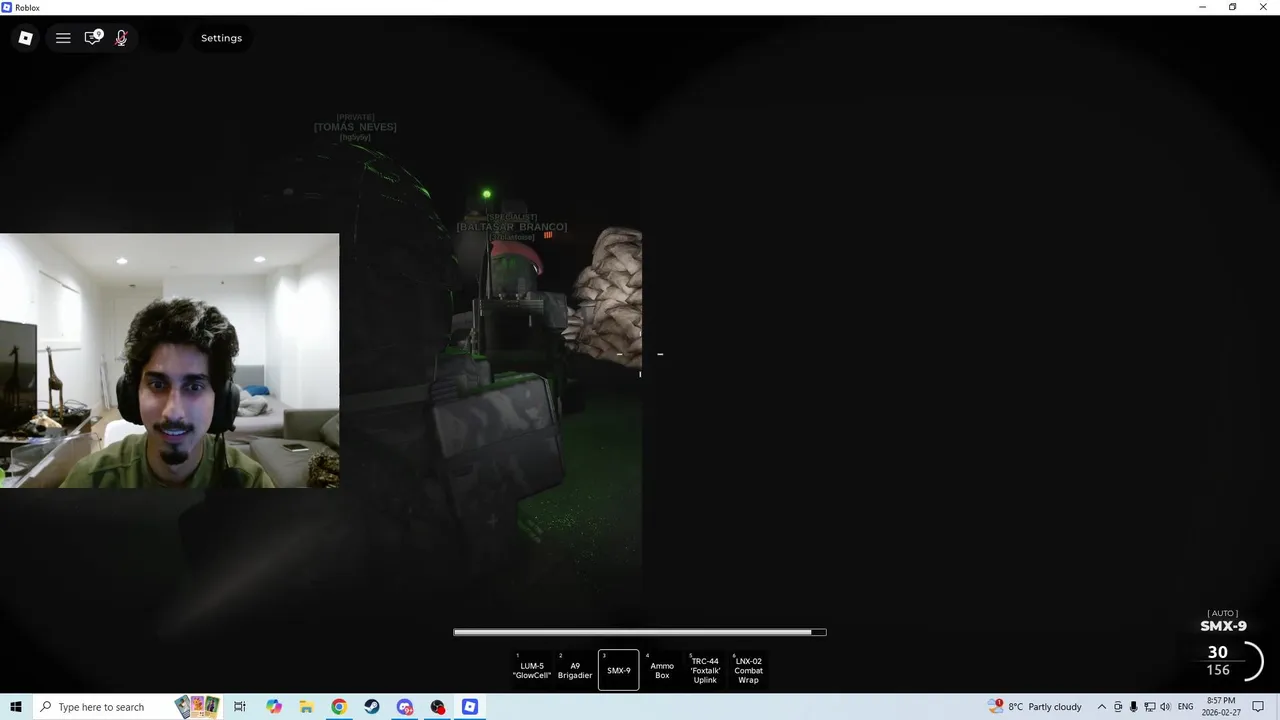Open Discord taskbar icon with notification badge

tap(404, 707)
